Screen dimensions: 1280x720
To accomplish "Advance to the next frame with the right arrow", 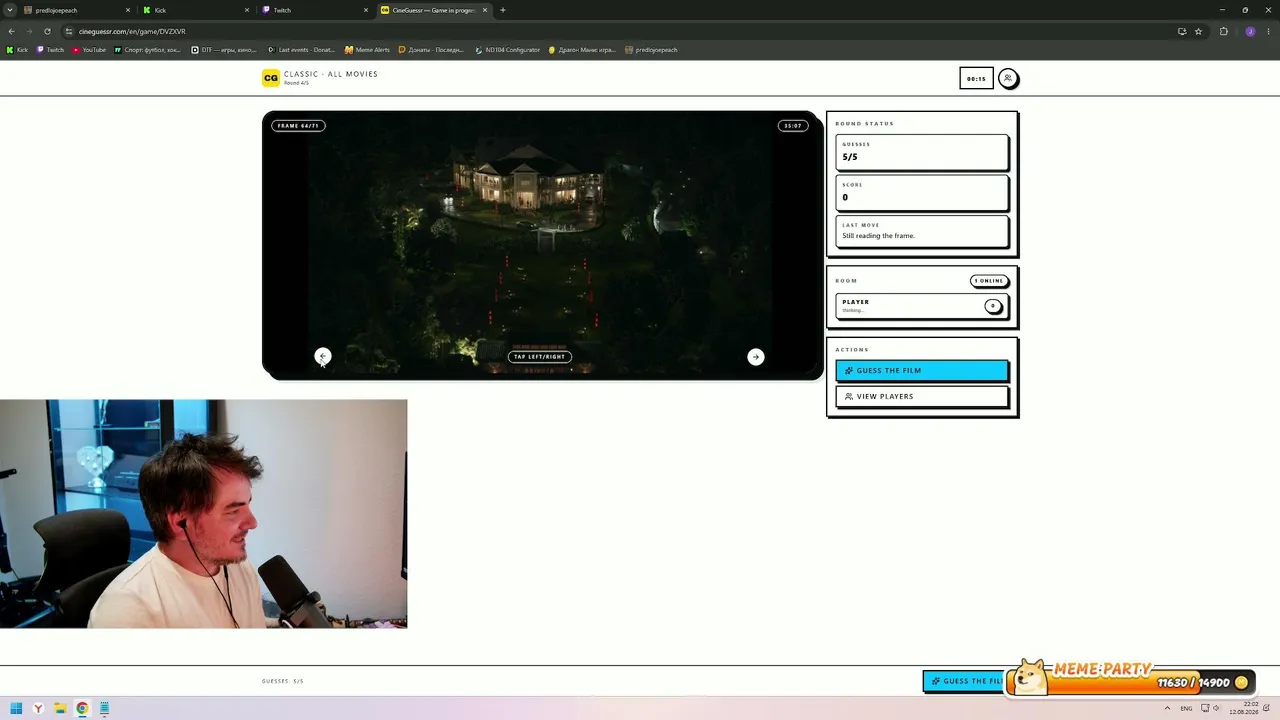I will (756, 357).
